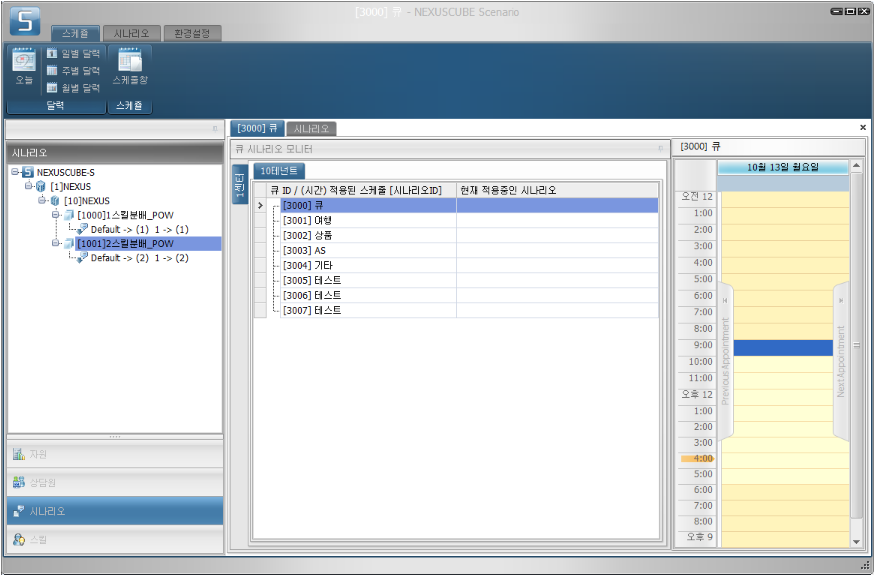Image resolution: width=875 pixels, height=576 pixels.
Task: Select the blue appointment at 9:00
Action: tap(783, 348)
